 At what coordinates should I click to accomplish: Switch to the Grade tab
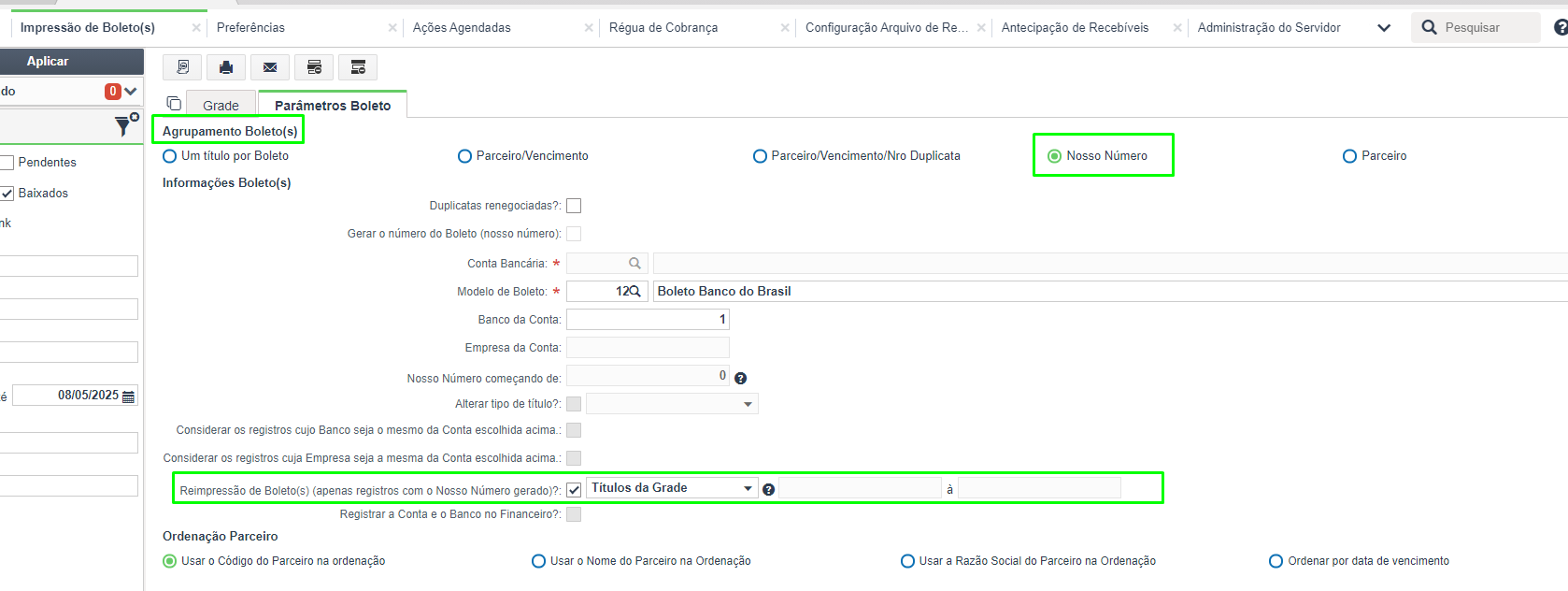tap(221, 105)
